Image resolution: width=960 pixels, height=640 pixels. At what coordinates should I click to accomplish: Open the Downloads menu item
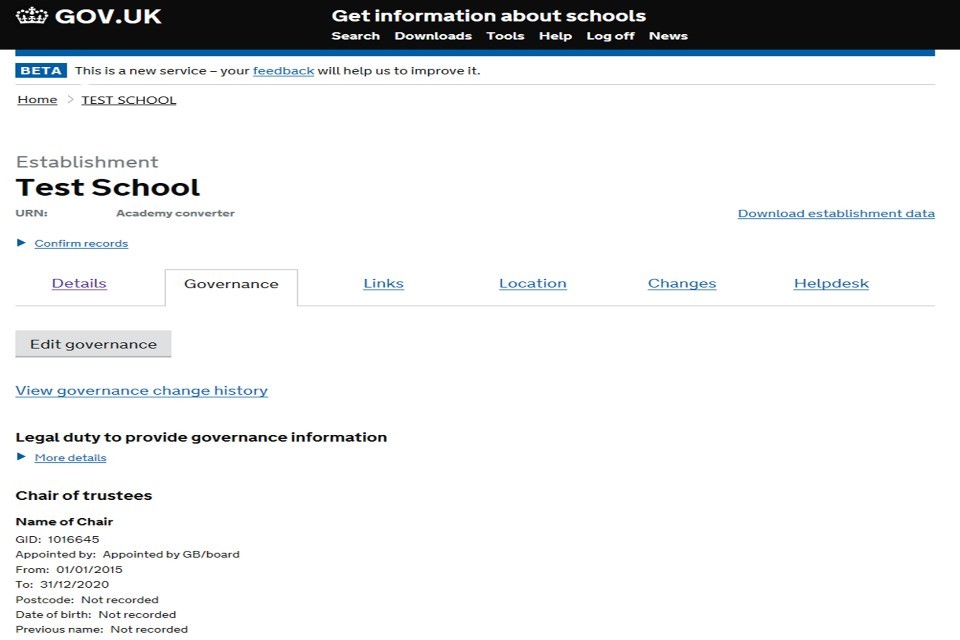pyautogui.click(x=432, y=36)
